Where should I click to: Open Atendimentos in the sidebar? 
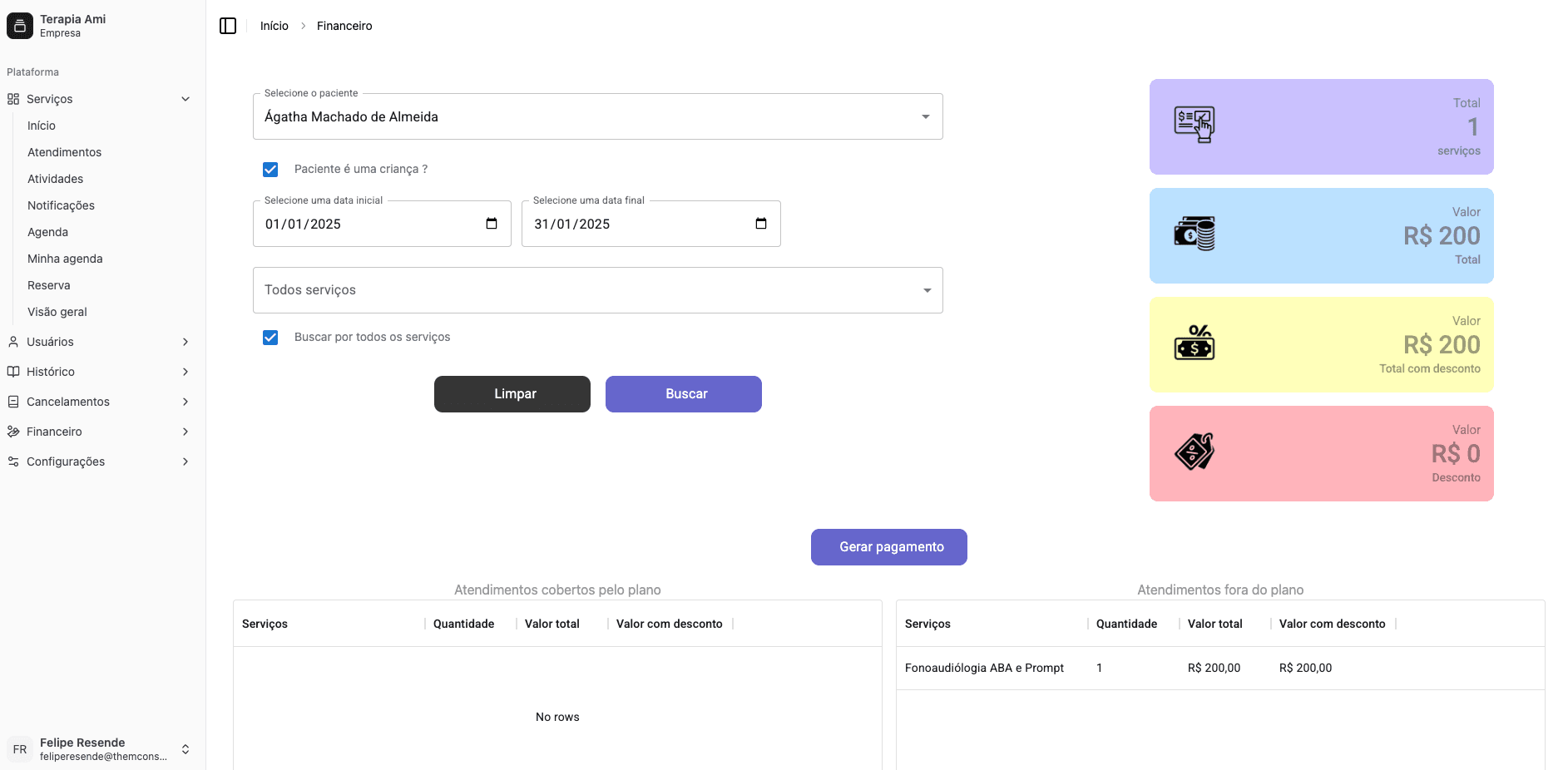(65, 152)
